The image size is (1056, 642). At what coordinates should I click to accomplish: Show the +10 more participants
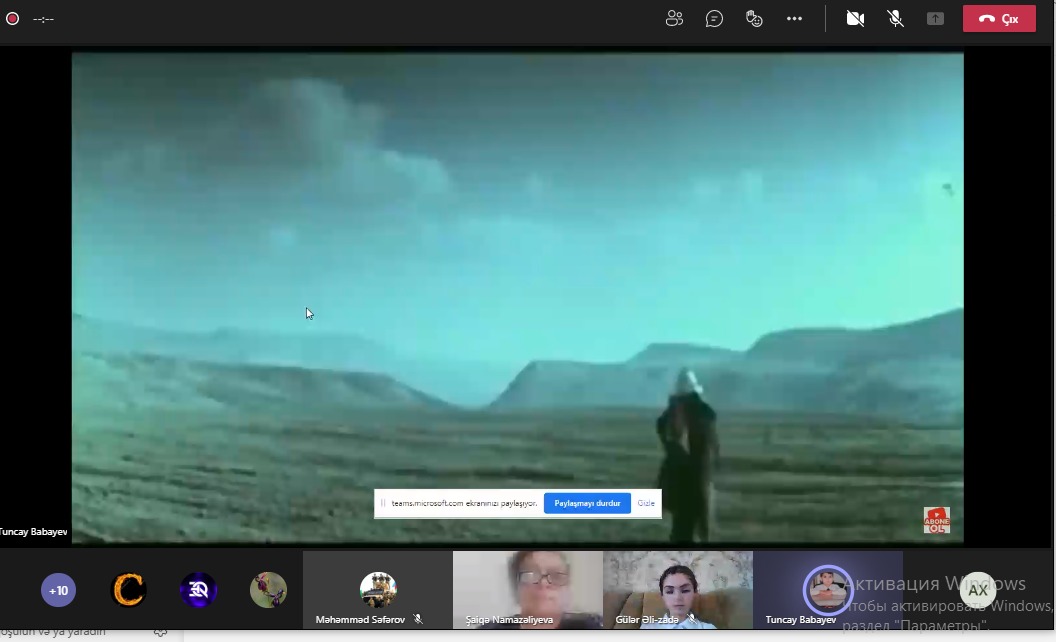tap(59, 590)
